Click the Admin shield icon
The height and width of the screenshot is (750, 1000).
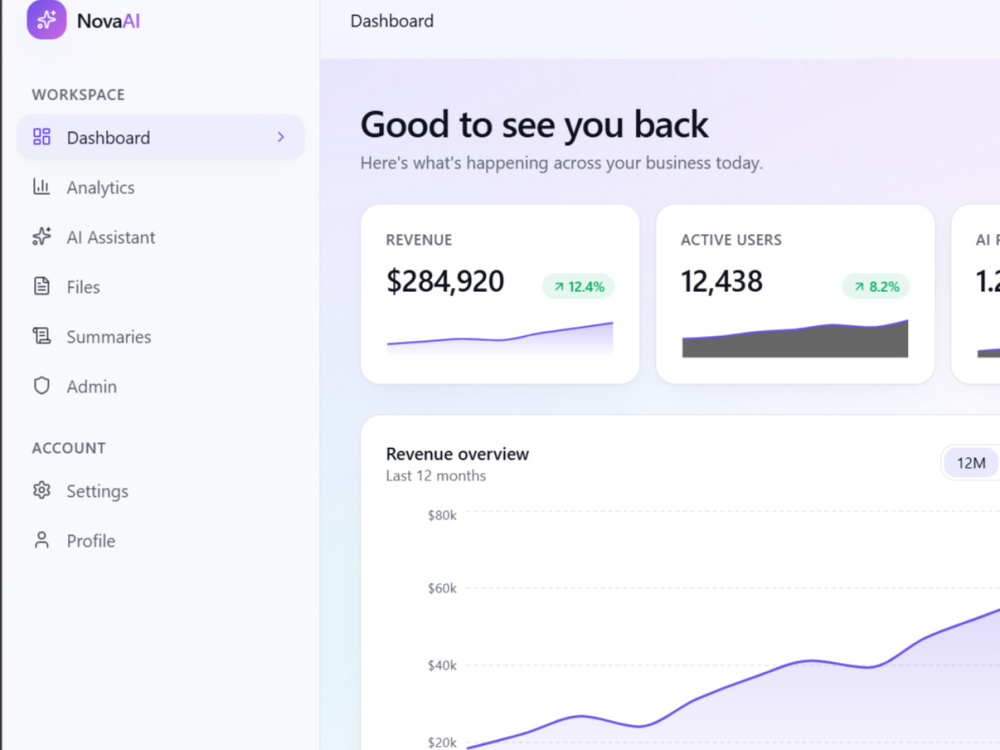point(41,385)
